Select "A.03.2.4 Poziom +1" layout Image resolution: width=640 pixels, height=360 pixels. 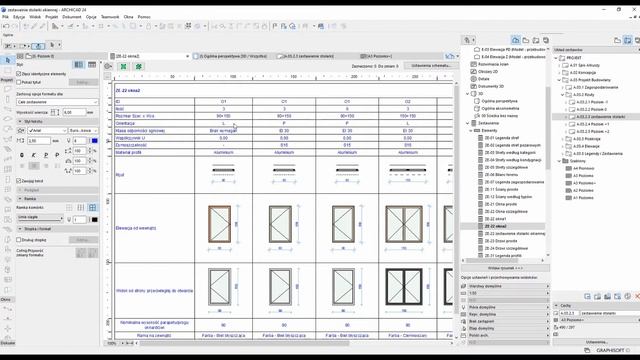click(x=593, y=124)
